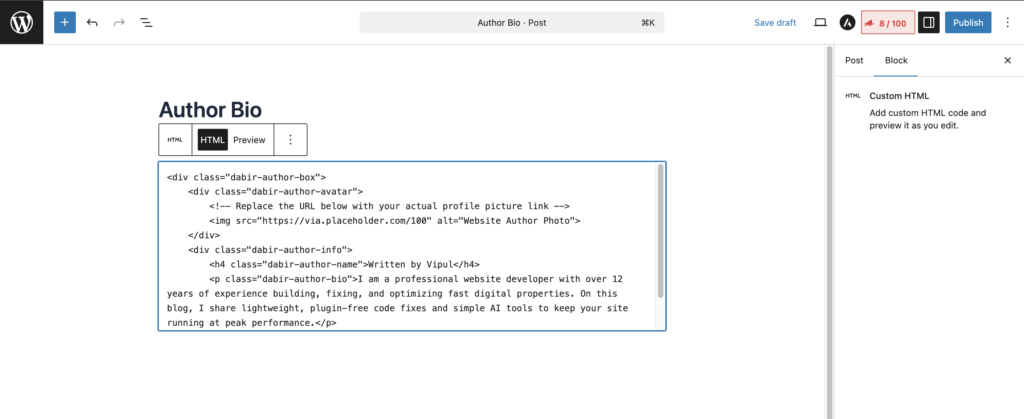Screen dimensions: 1024x419
Task: Select the dabir-author-info div line
Action: (270, 250)
